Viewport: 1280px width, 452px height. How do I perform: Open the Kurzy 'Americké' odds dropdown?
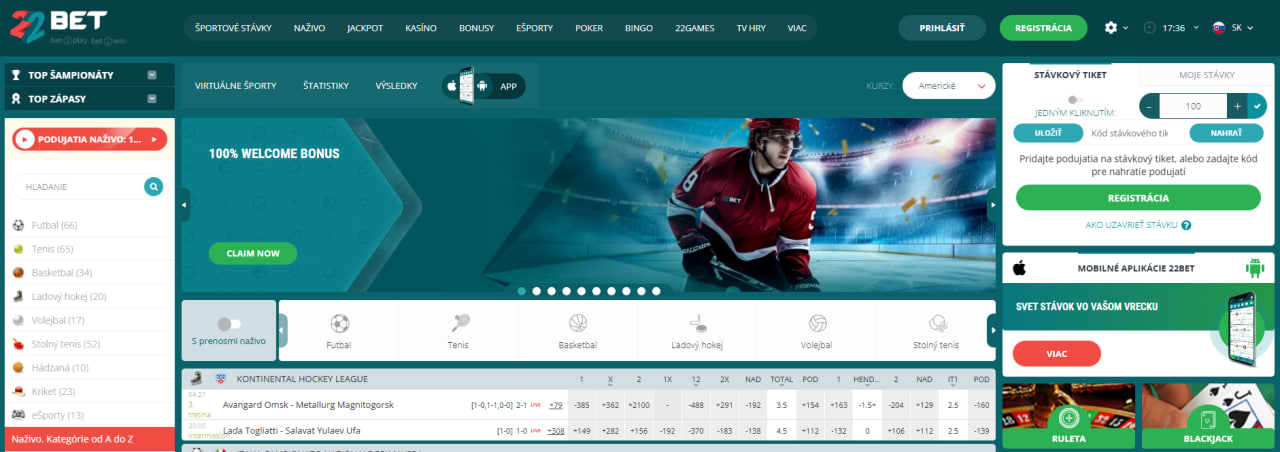point(948,86)
